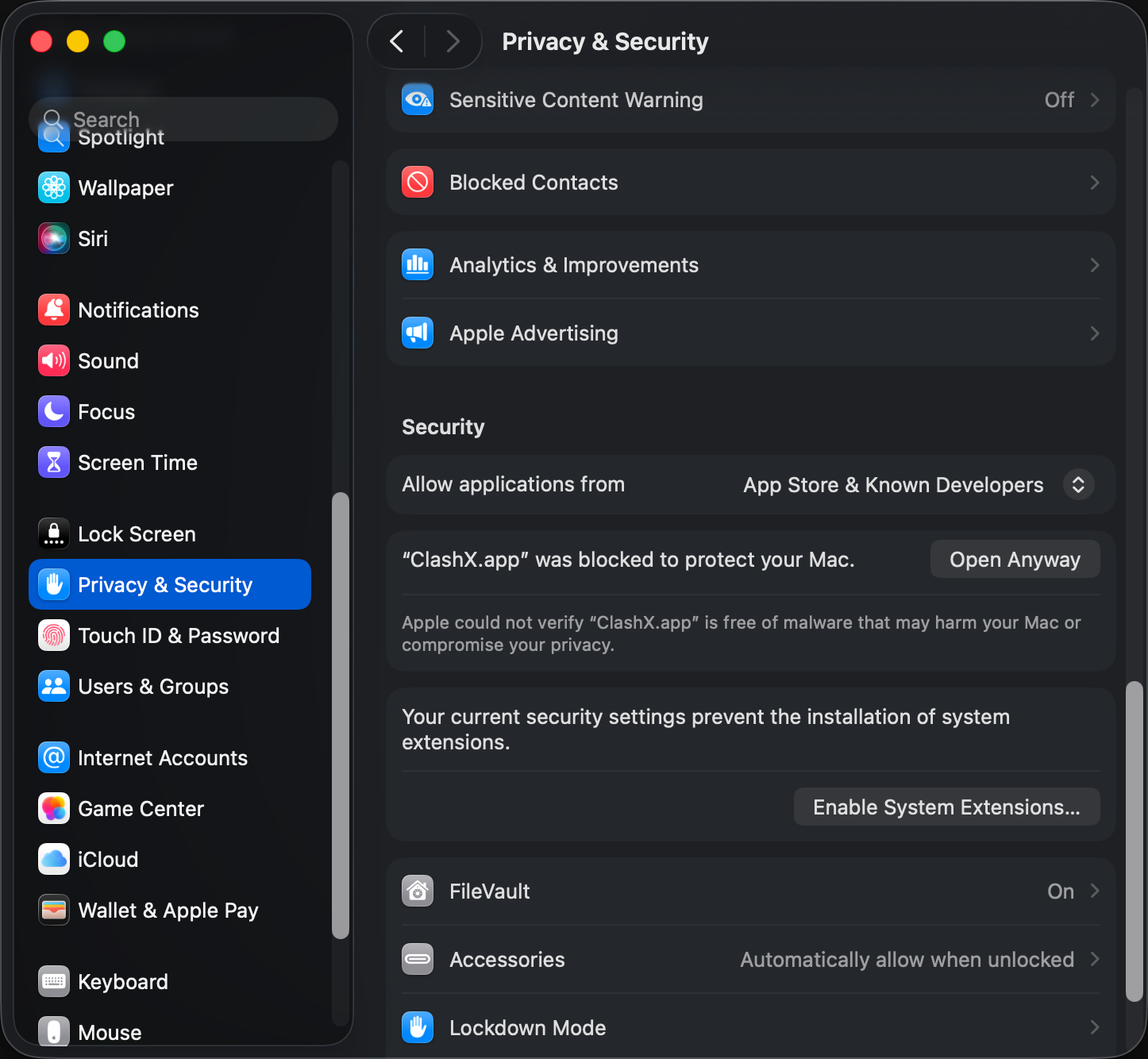Open Analytics & Improvements via its chart icon
Screen dimensions: 1148x1059
click(417, 264)
